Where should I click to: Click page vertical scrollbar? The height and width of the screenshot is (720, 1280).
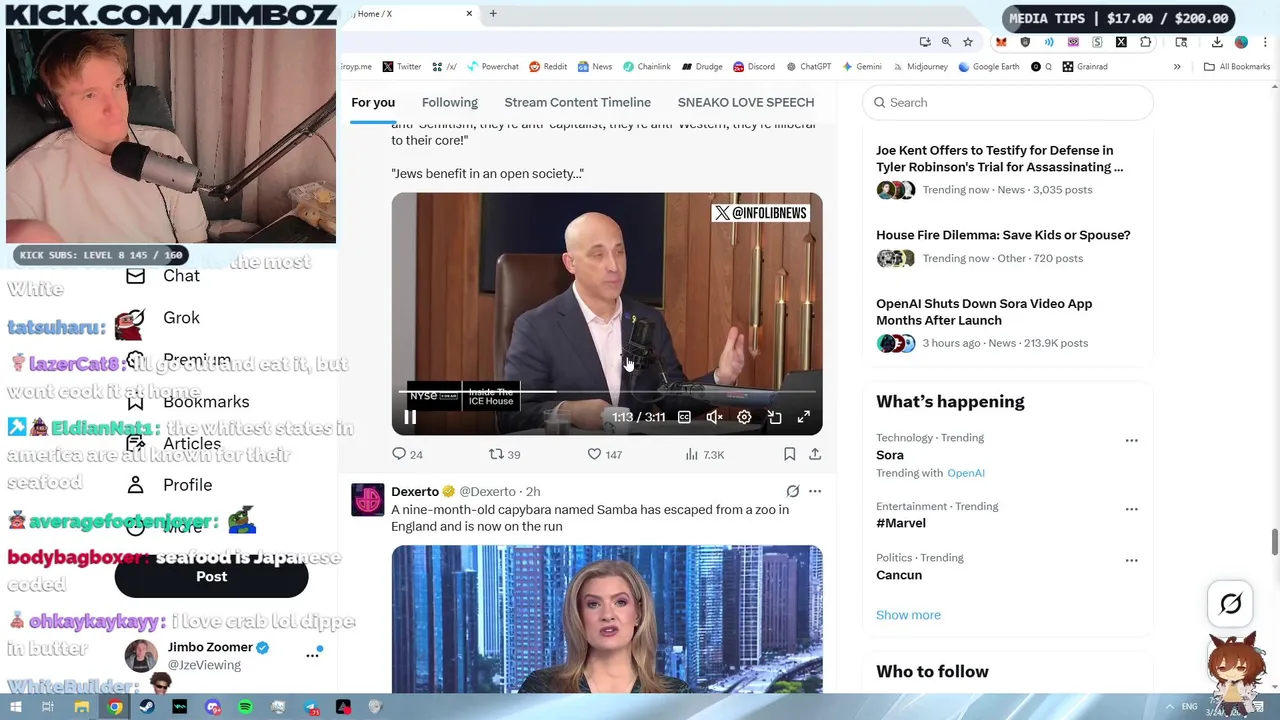pyautogui.click(x=1274, y=542)
